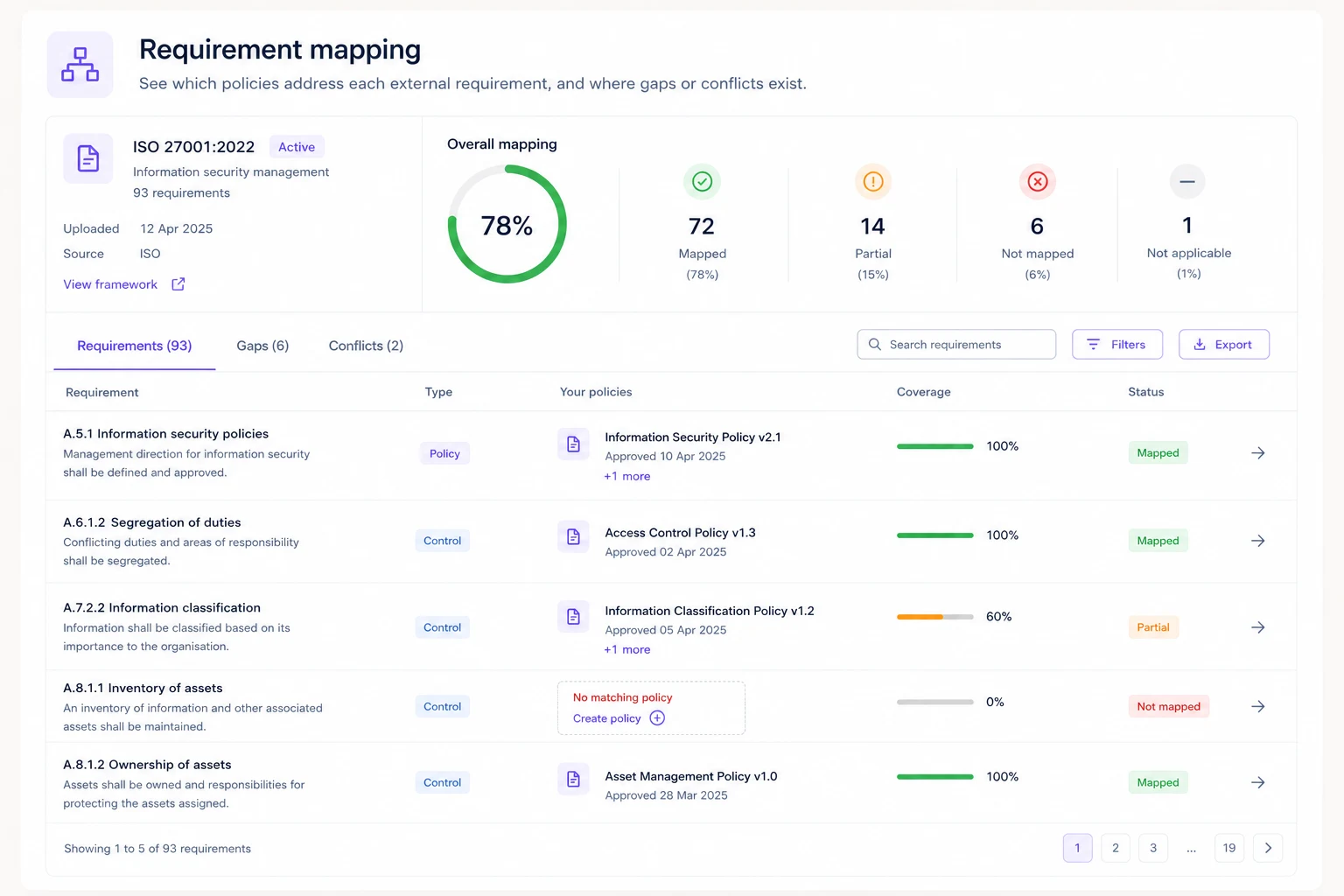The width and height of the screenshot is (1344, 896).
Task: Click the 0% coverage bar for Inventory of assets
Action: 935,702
